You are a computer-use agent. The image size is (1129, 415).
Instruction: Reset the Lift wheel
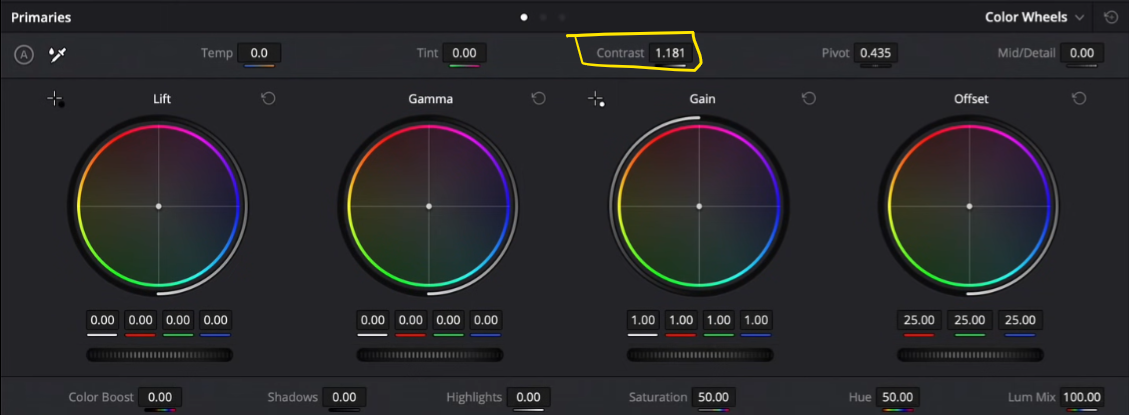[268, 99]
